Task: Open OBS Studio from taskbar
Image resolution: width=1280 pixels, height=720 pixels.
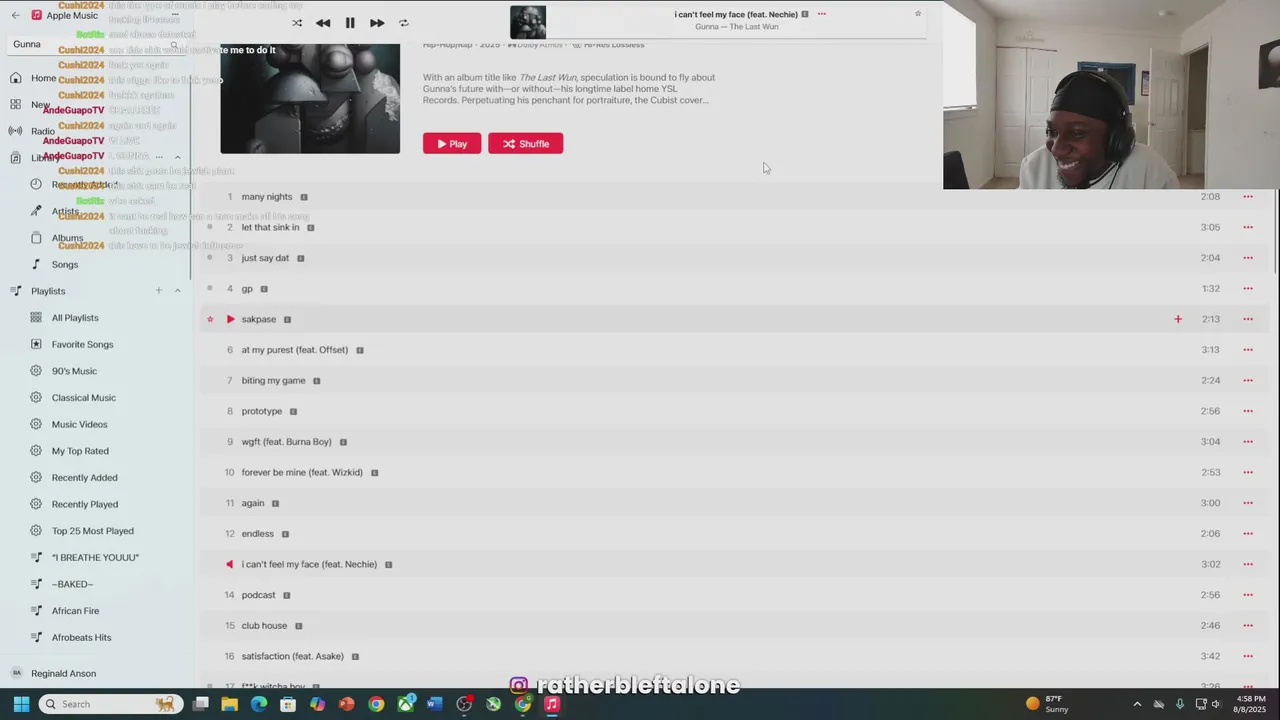Action: (x=464, y=704)
